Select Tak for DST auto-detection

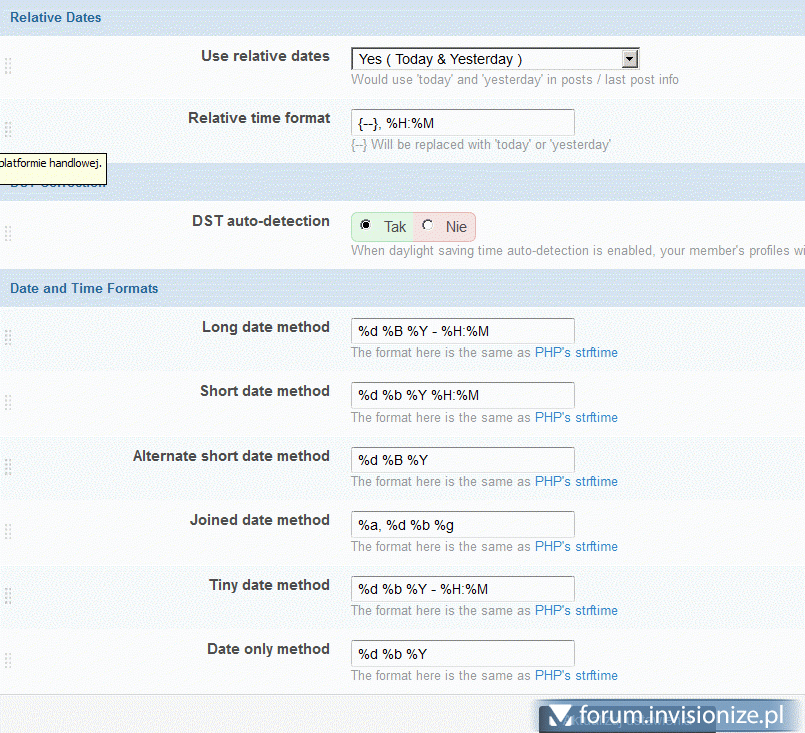coord(366,226)
